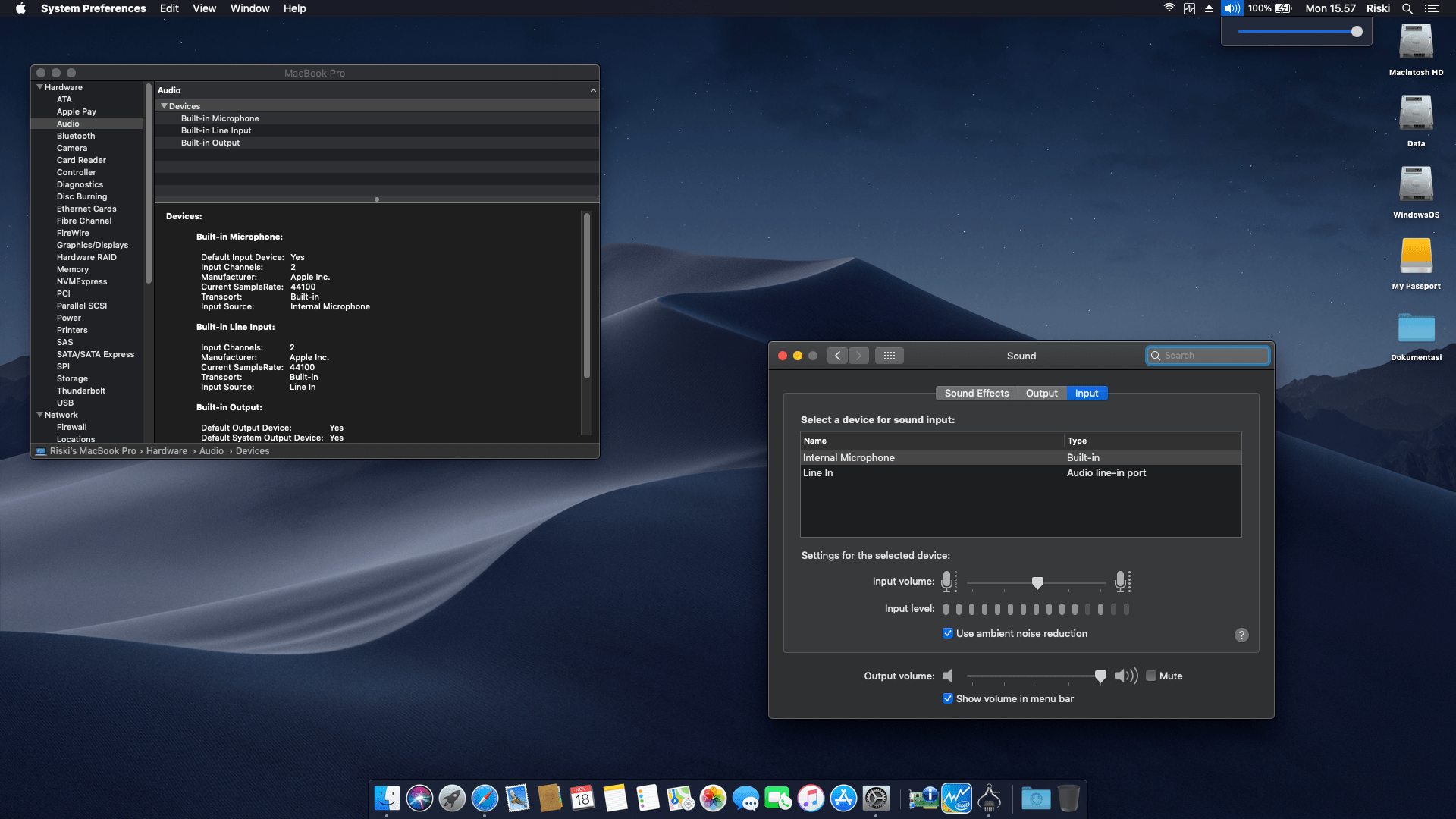This screenshot has height=819, width=1456.
Task: Click the Input volume slider thumb
Action: tap(1037, 582)
